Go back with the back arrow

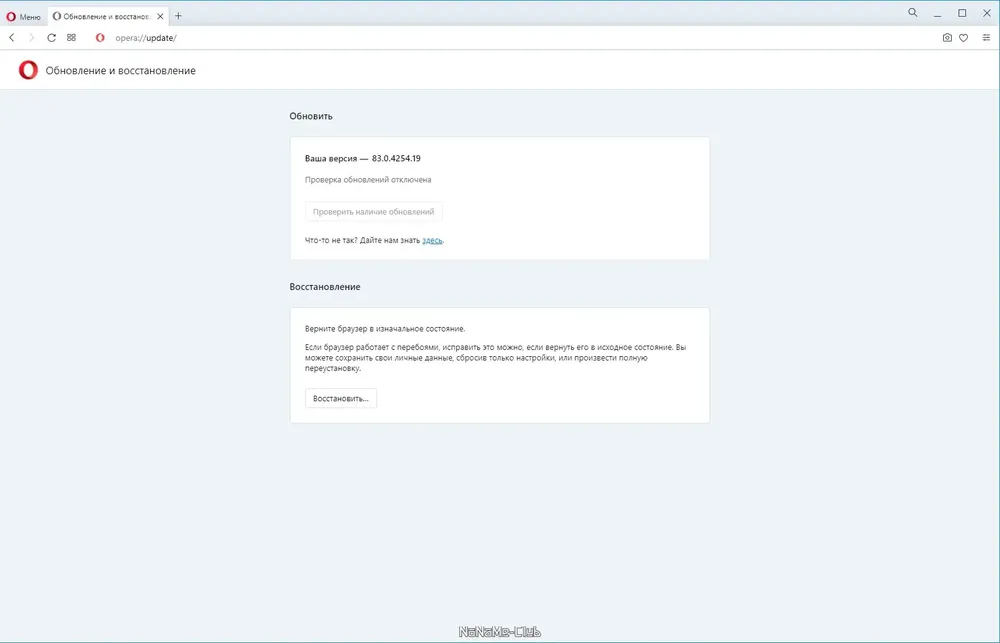11,38
